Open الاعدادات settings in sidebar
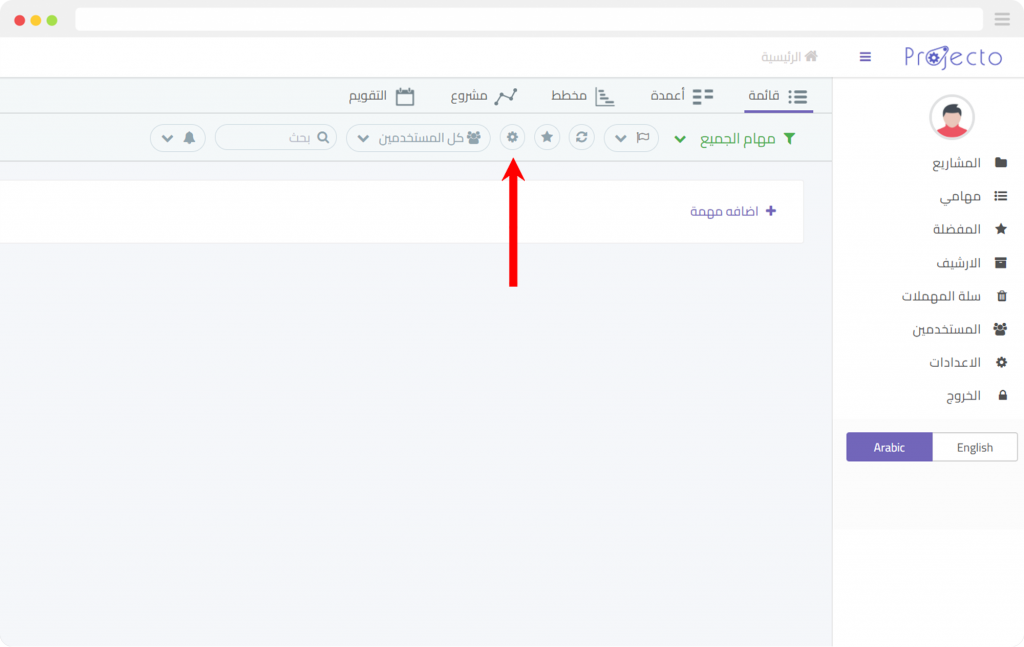The height and width of the screenshot is (647, 1024). click(968, 362)
